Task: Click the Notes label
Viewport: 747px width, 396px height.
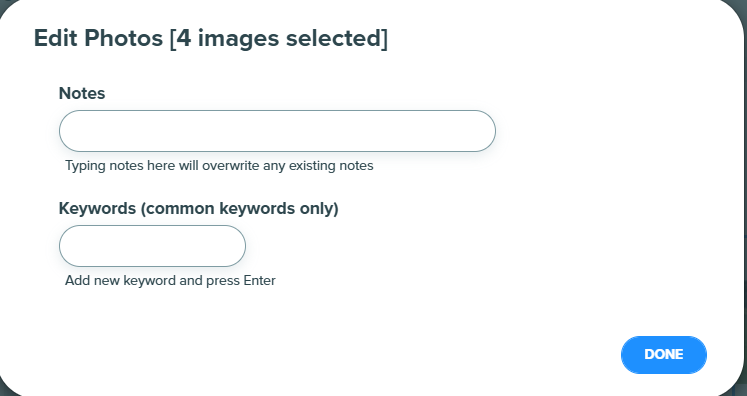Action: (x=82, y=93)
